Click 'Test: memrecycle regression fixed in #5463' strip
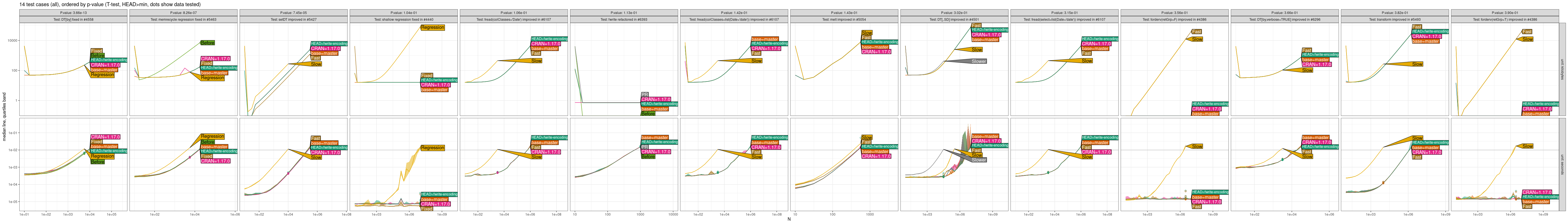This screenshot has width=1568, height=224. [183, 20]
